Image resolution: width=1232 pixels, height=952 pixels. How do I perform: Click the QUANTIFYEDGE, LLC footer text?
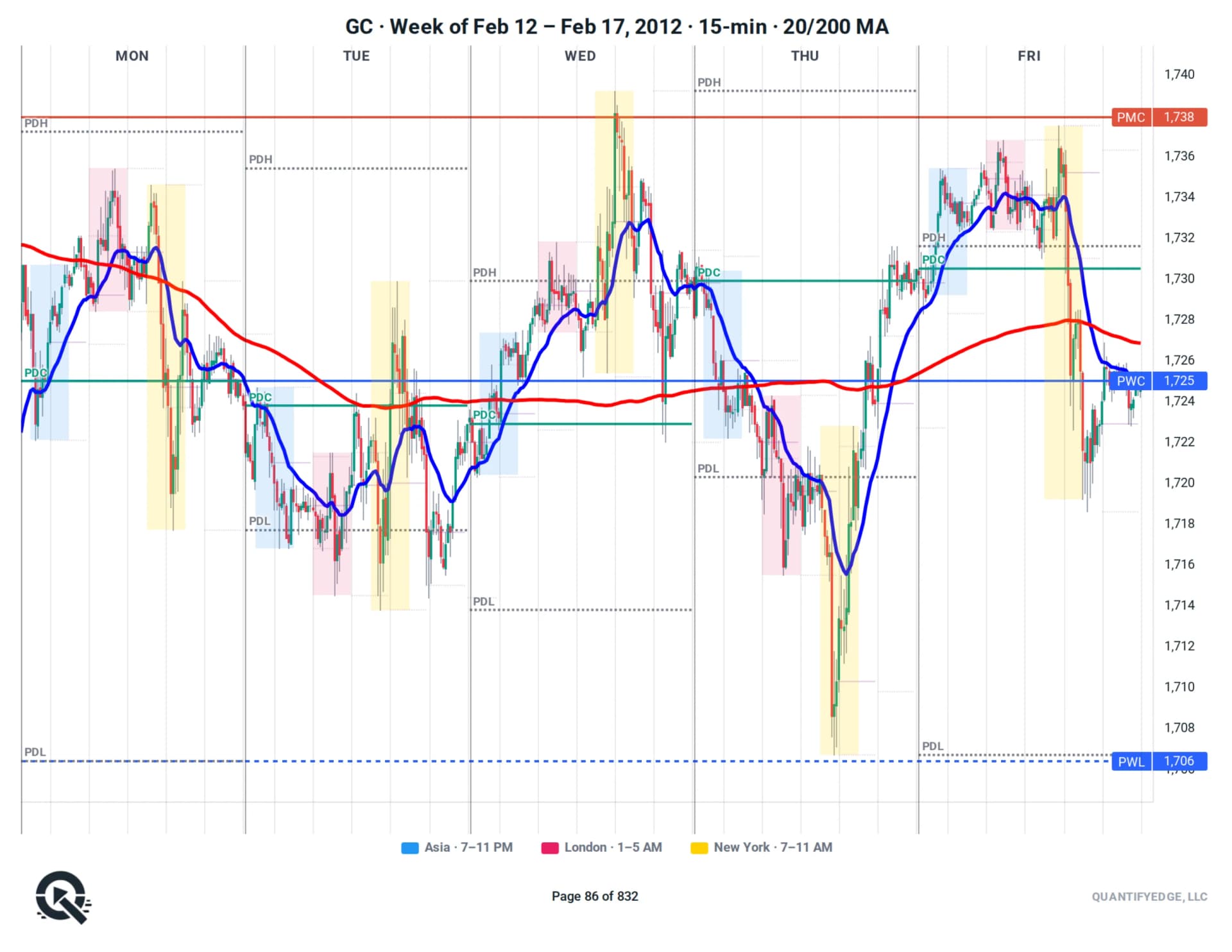click(x=1150, y=897)
